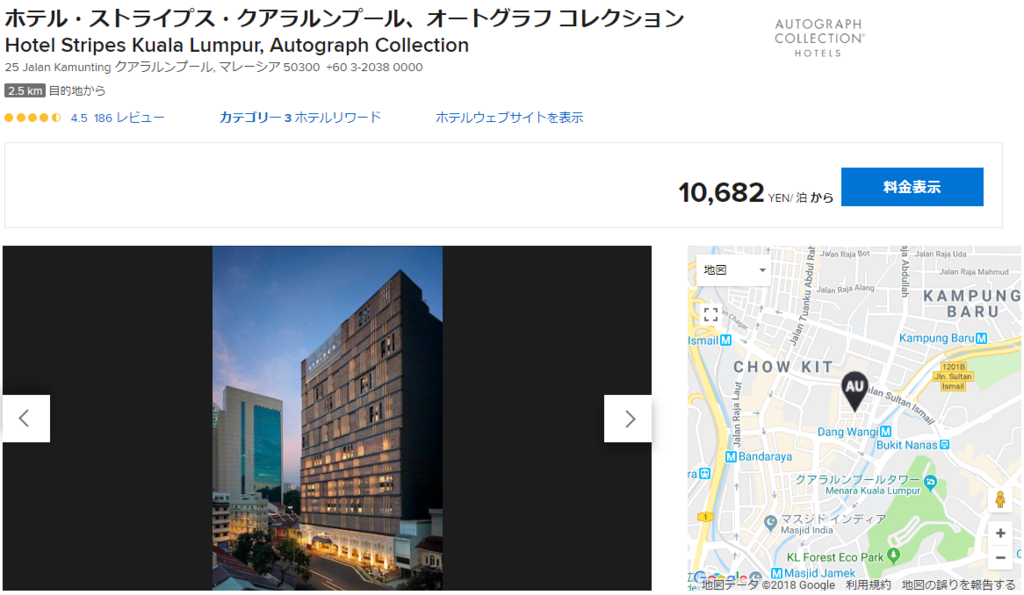Click the Autograph Collection Hotels logo

click(x=819, y=38)
